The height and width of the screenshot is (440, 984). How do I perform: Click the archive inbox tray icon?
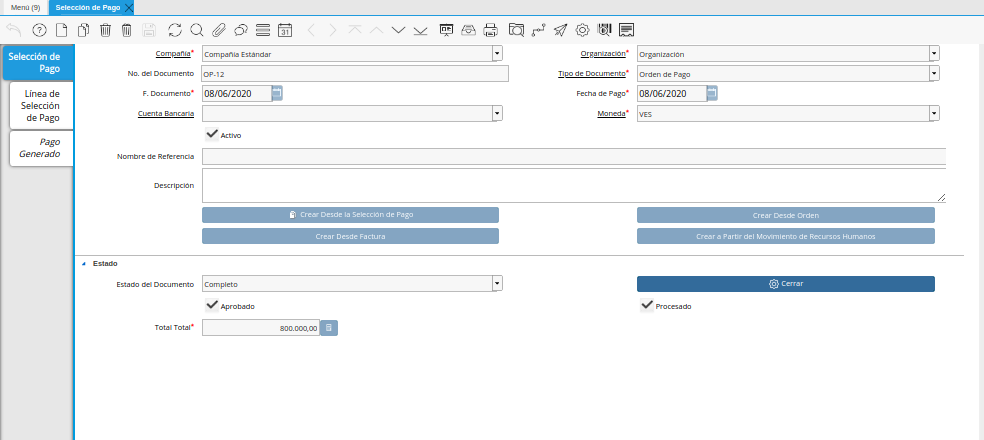(468, 30)
